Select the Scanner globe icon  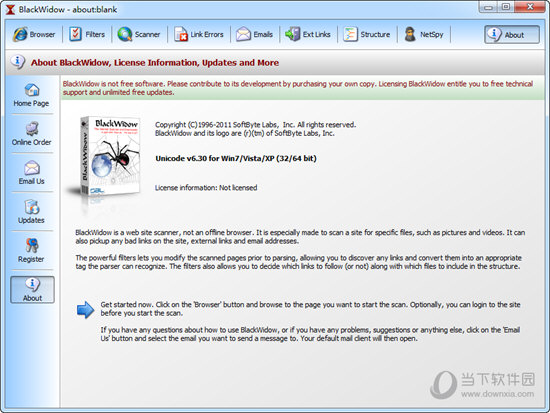pyautogui.click(x=125, y=34)
